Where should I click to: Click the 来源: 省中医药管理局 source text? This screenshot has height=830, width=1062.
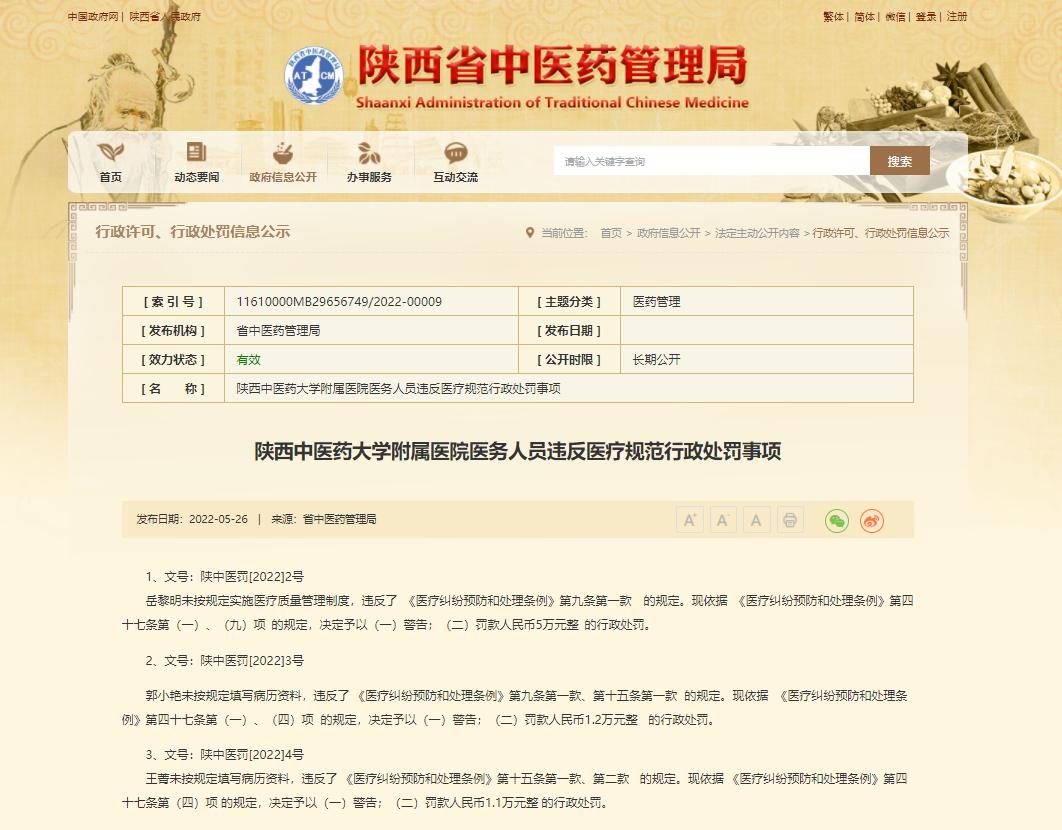(324, 520)
